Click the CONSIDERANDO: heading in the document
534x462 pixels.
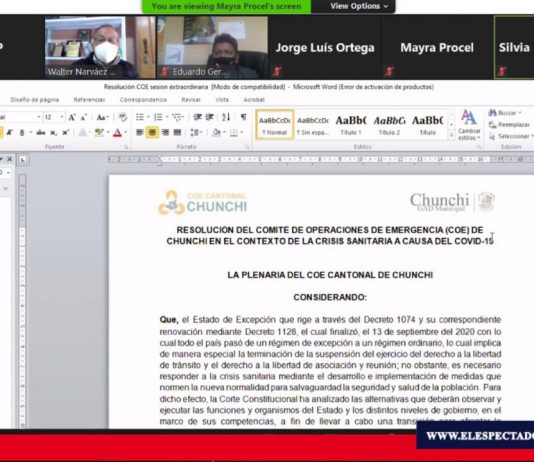tap(330, 298)
